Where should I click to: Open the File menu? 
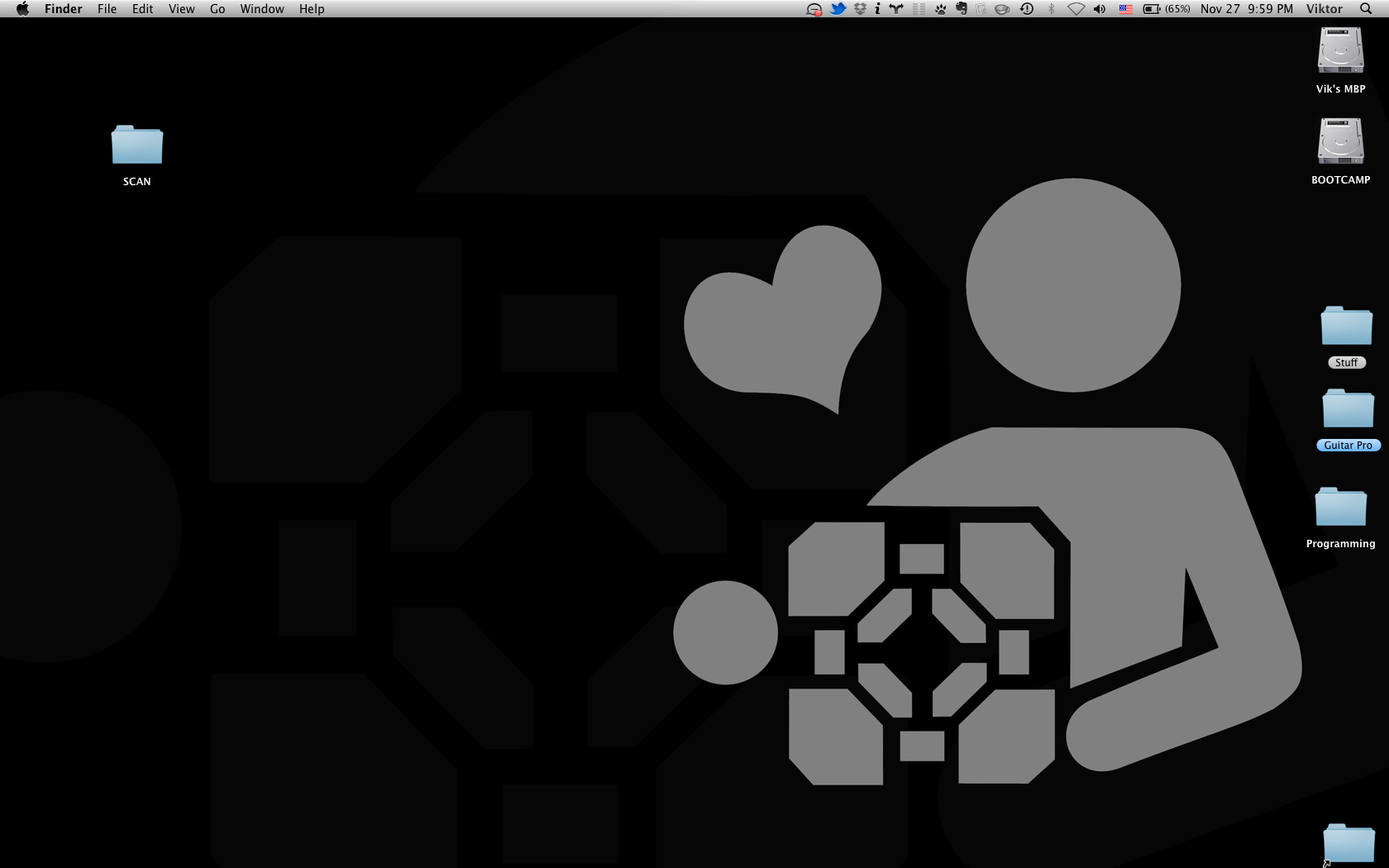coord(107,9)
